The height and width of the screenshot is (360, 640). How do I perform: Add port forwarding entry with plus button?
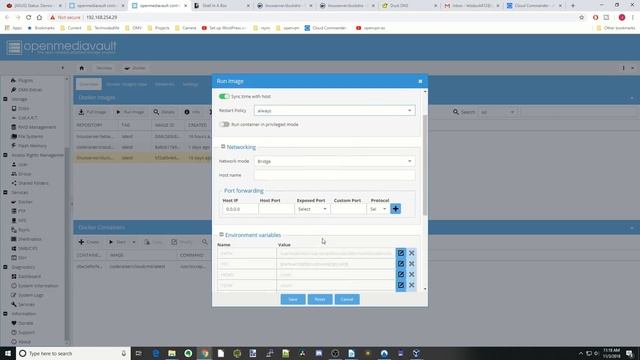click(396, 209)
